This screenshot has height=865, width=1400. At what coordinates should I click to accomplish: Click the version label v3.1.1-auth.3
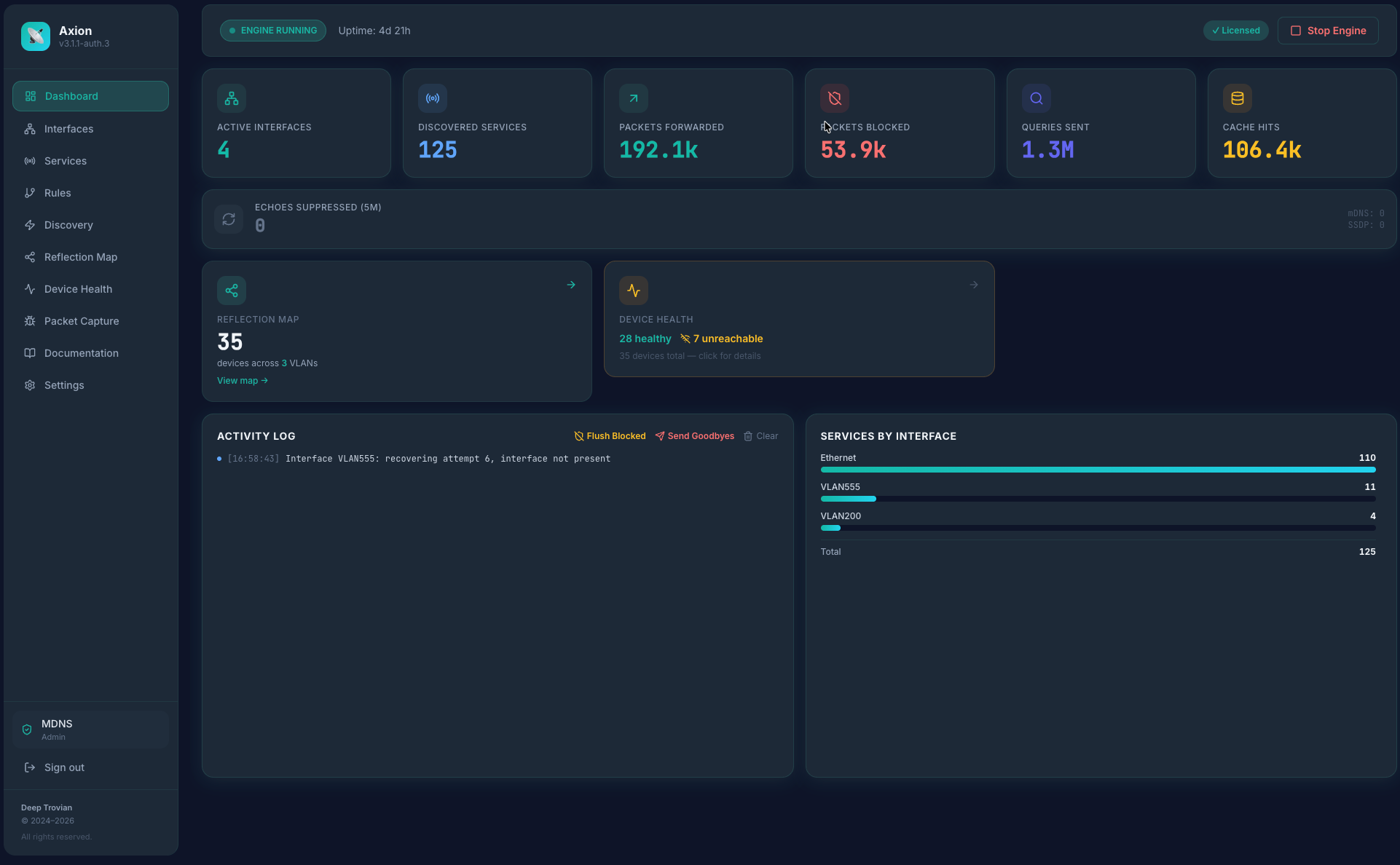coord(84,44)
